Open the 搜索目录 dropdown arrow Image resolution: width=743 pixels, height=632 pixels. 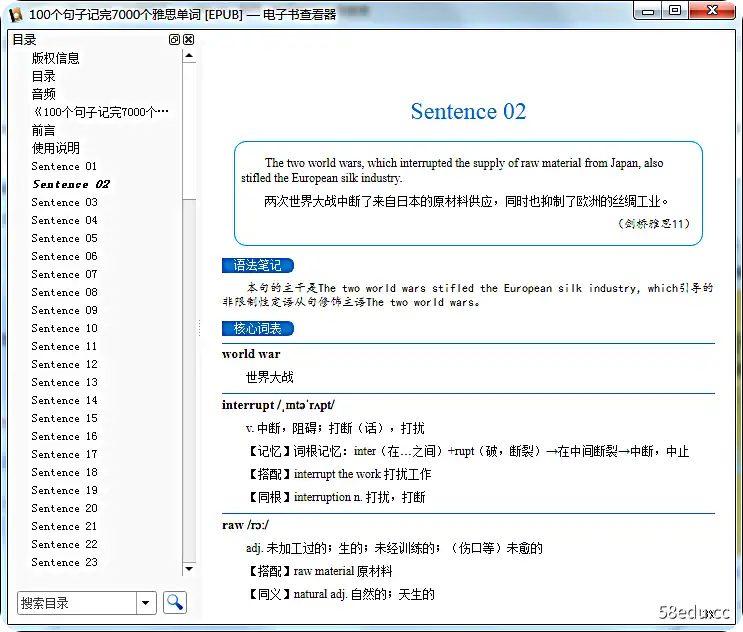[146, 603]
